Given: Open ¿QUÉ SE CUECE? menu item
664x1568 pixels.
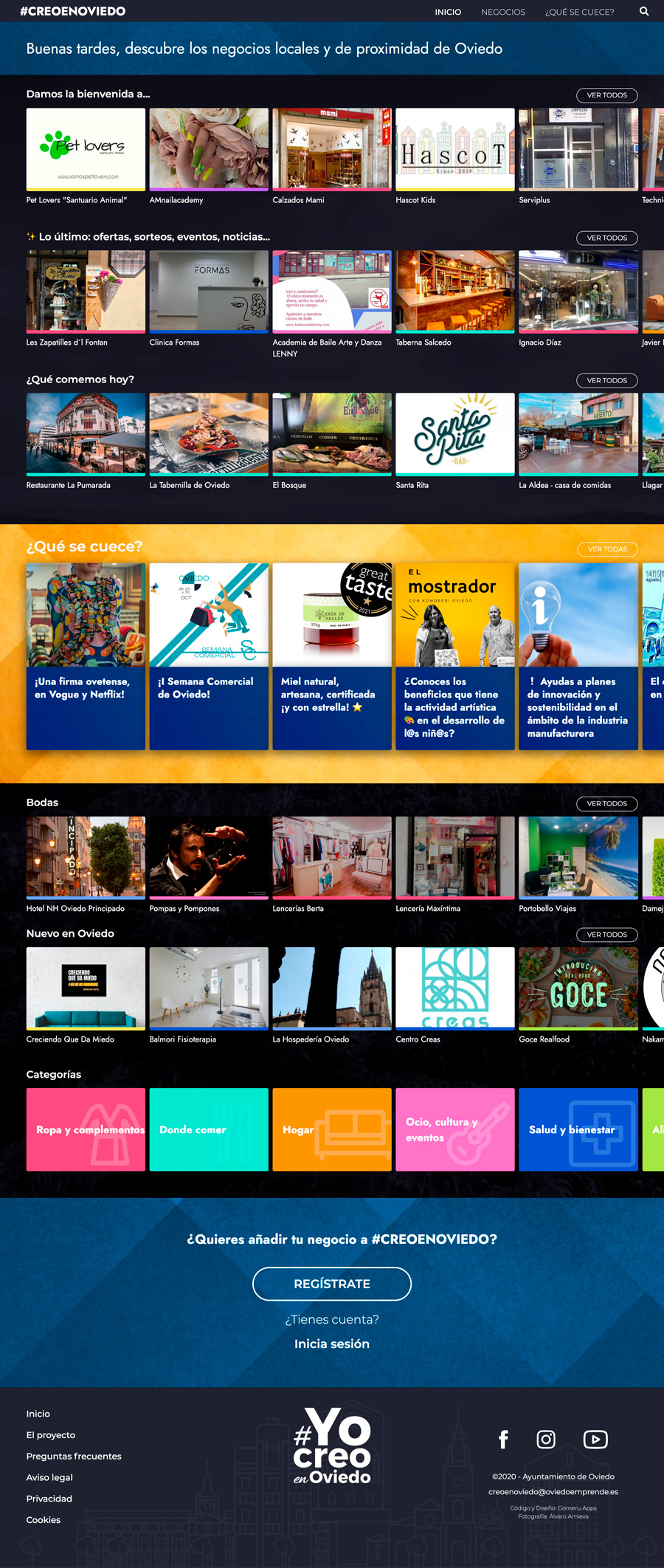Looking at the screenshot, I should (580, 12).
